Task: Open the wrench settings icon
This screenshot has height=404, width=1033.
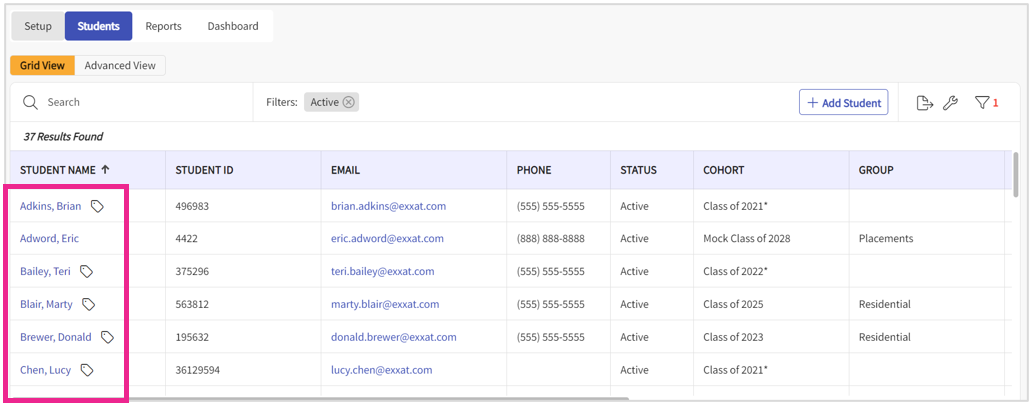Action: 951,103
